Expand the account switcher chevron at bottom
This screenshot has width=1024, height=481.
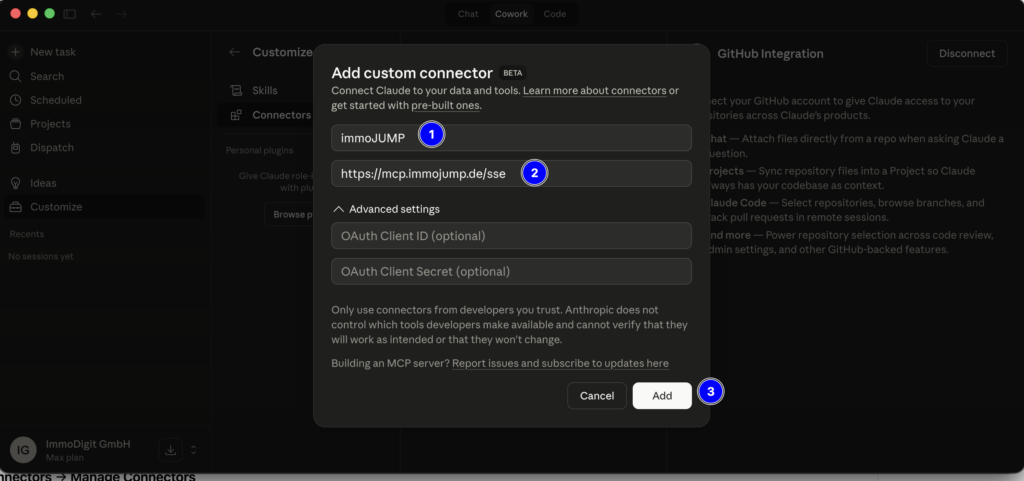pyautogui.click(x=193, y=450)
